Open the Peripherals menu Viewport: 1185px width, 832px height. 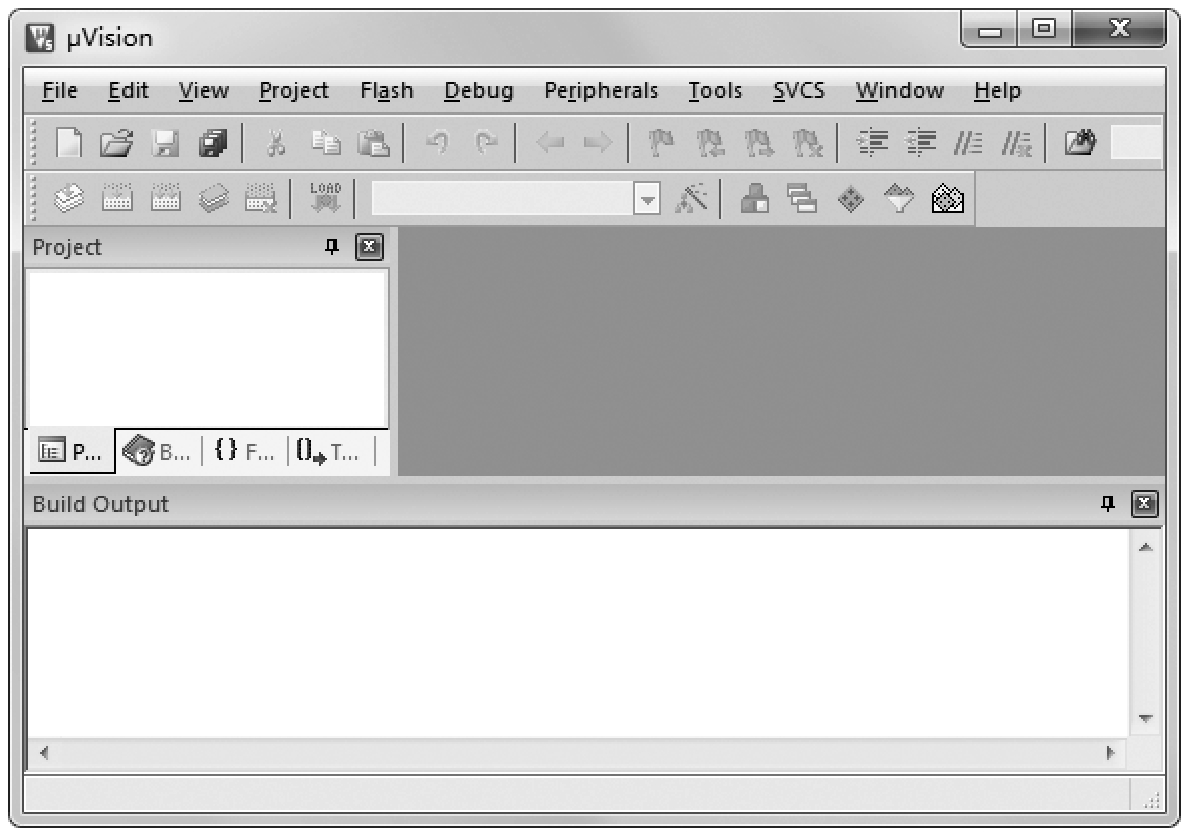point(601,91)
